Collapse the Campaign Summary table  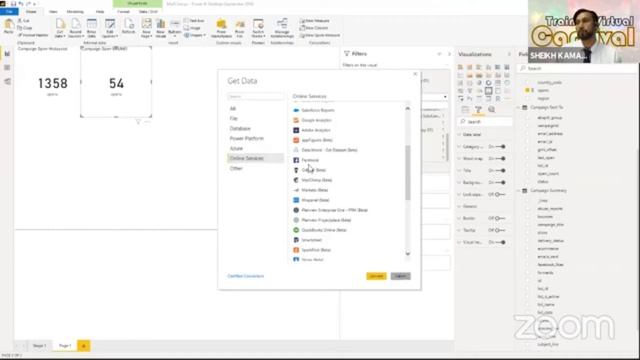click(518, 191)
